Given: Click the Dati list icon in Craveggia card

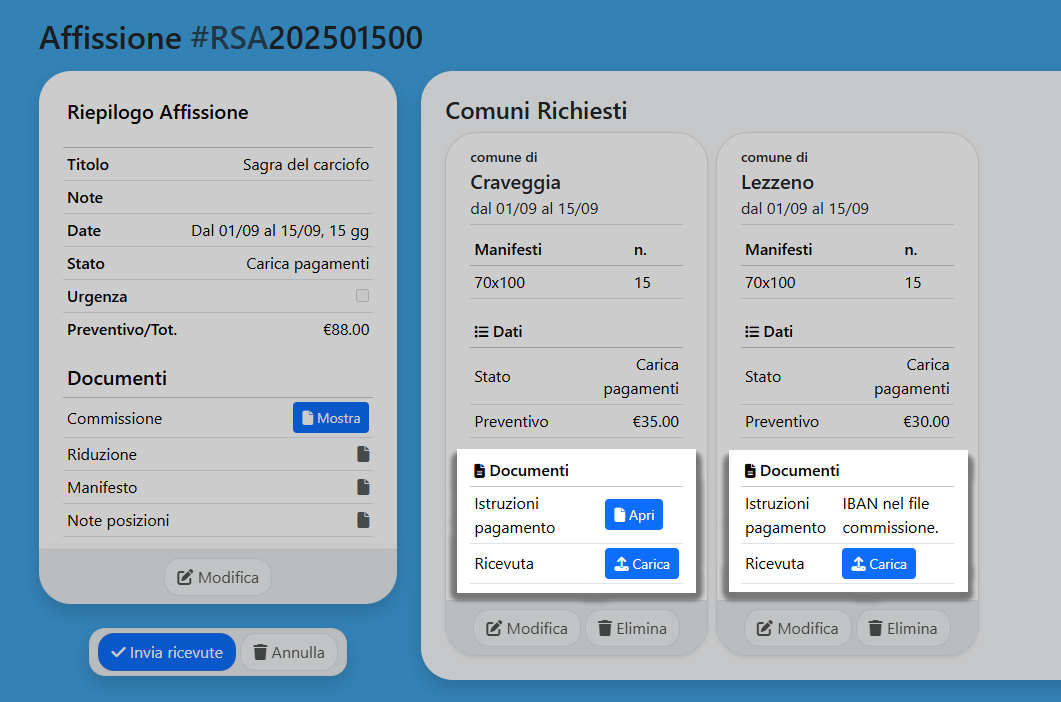Looking at the screenshot, I should [x=481, y=332].
